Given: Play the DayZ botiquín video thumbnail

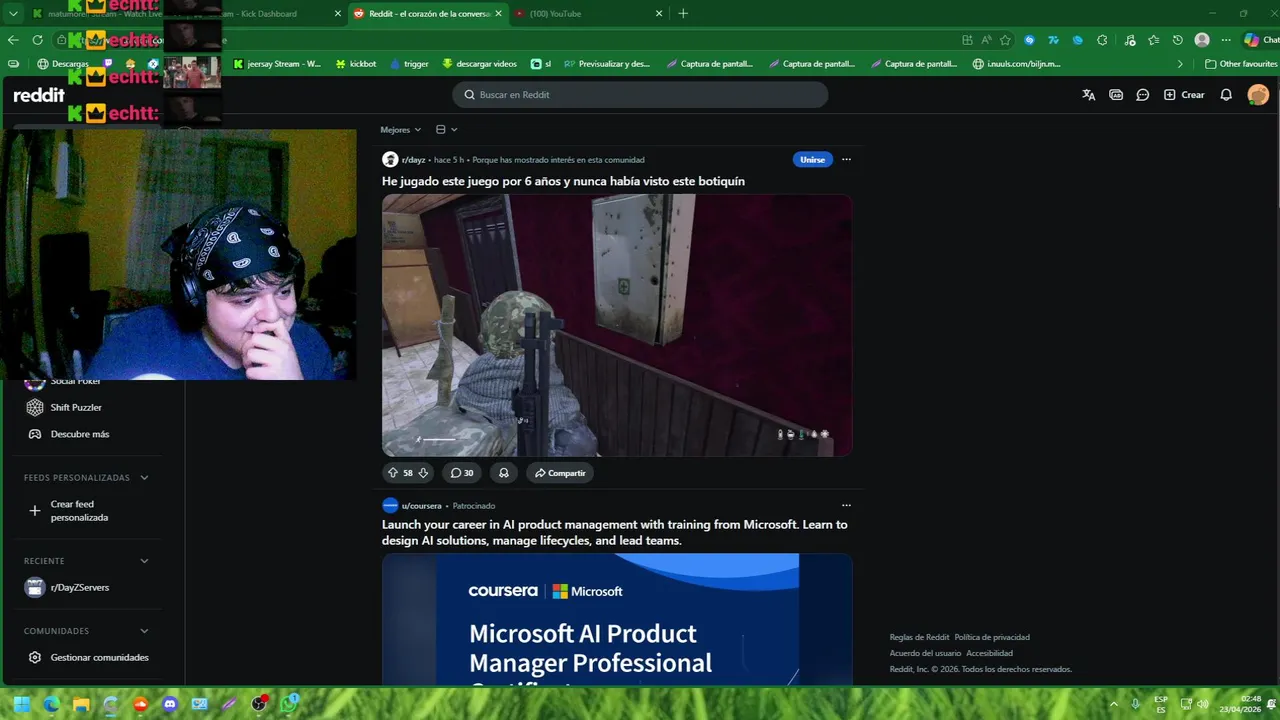Looking at the screenshot, I should click(x=617, y=325).
